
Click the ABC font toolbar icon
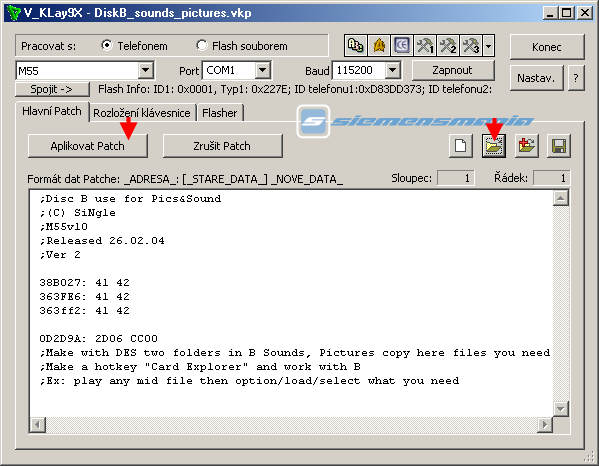[x=356, y=46]
